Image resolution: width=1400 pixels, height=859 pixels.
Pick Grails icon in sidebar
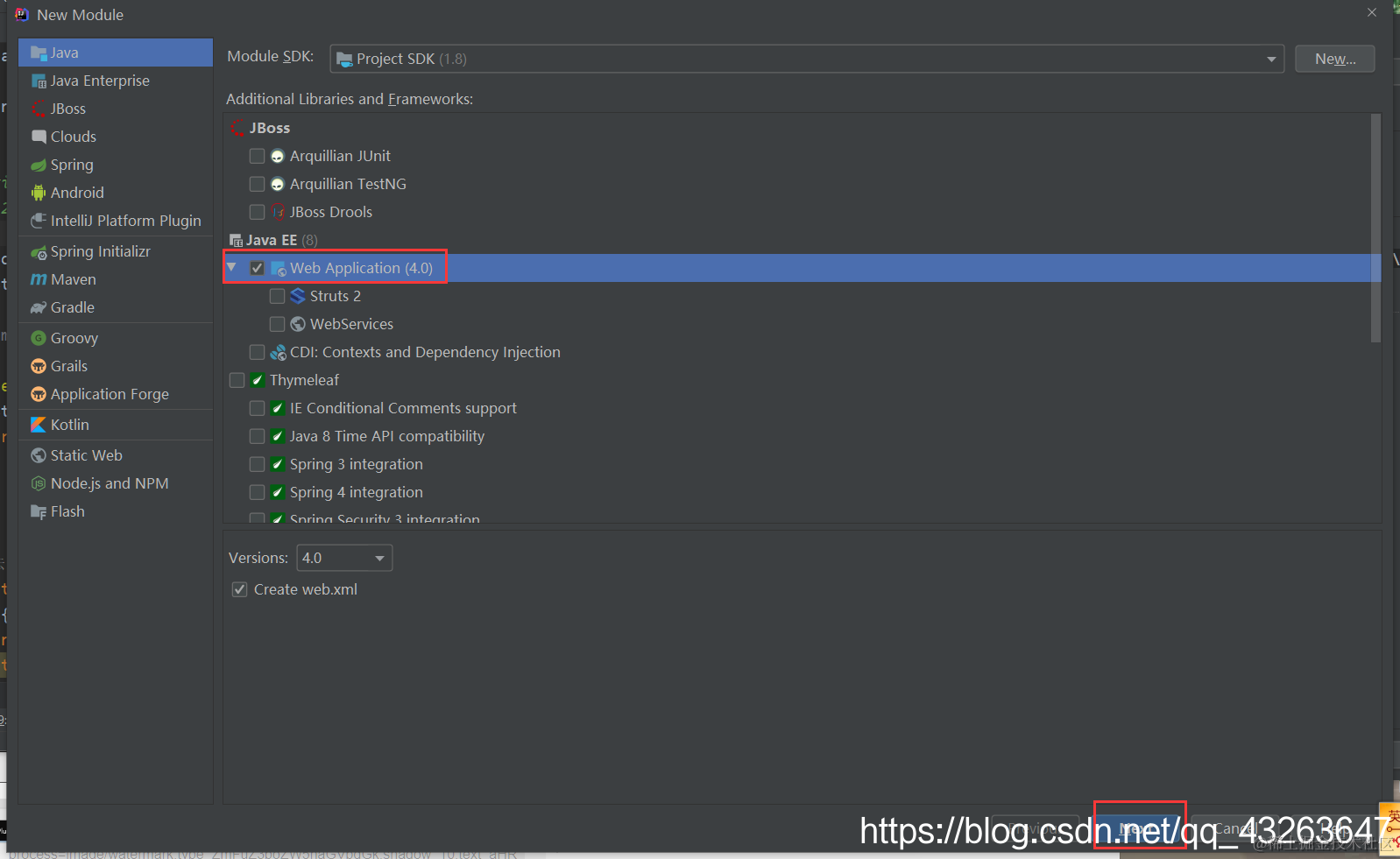point(39,366)
